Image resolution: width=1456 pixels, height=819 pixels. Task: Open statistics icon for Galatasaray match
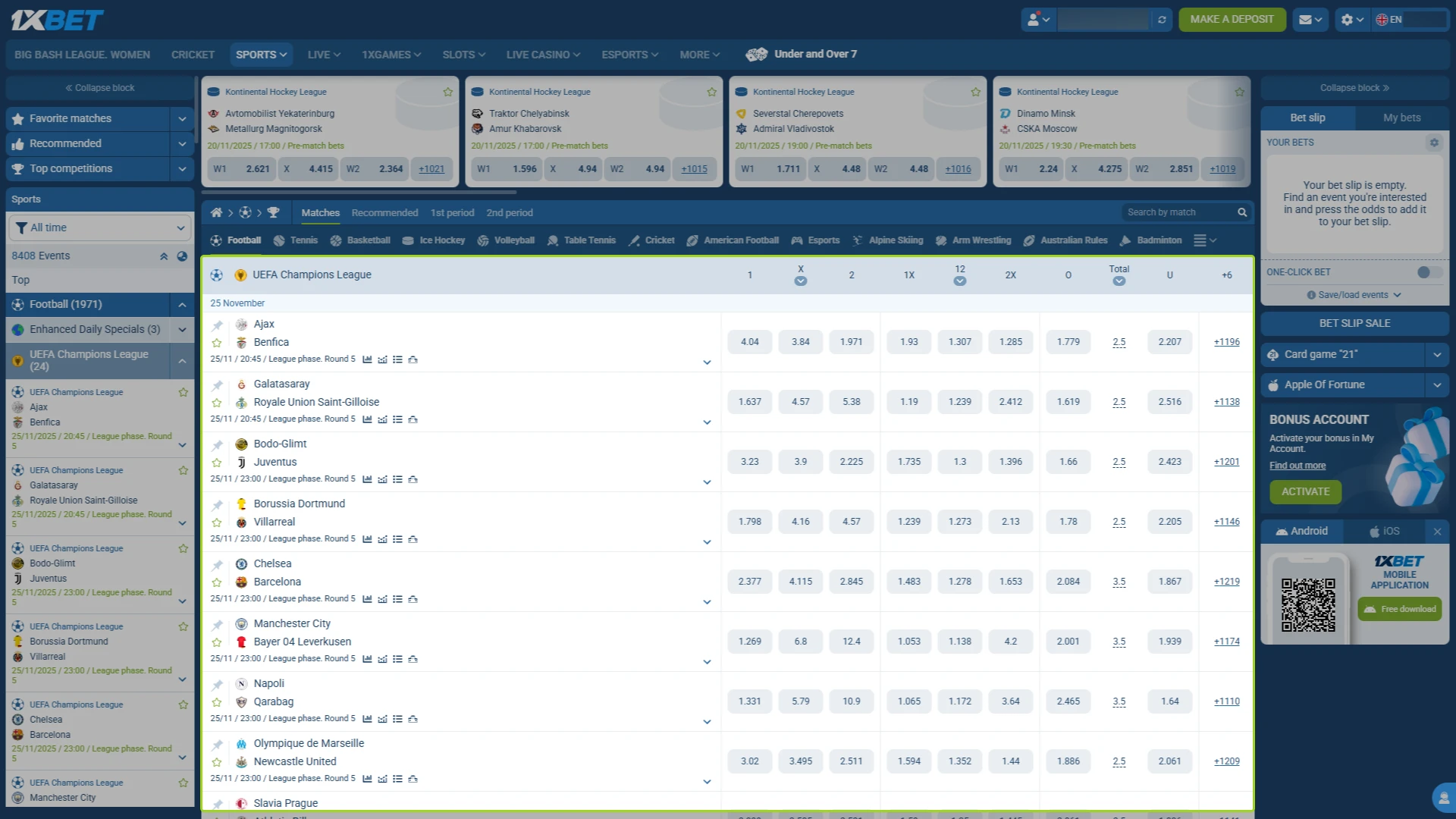tap(367, 419)
